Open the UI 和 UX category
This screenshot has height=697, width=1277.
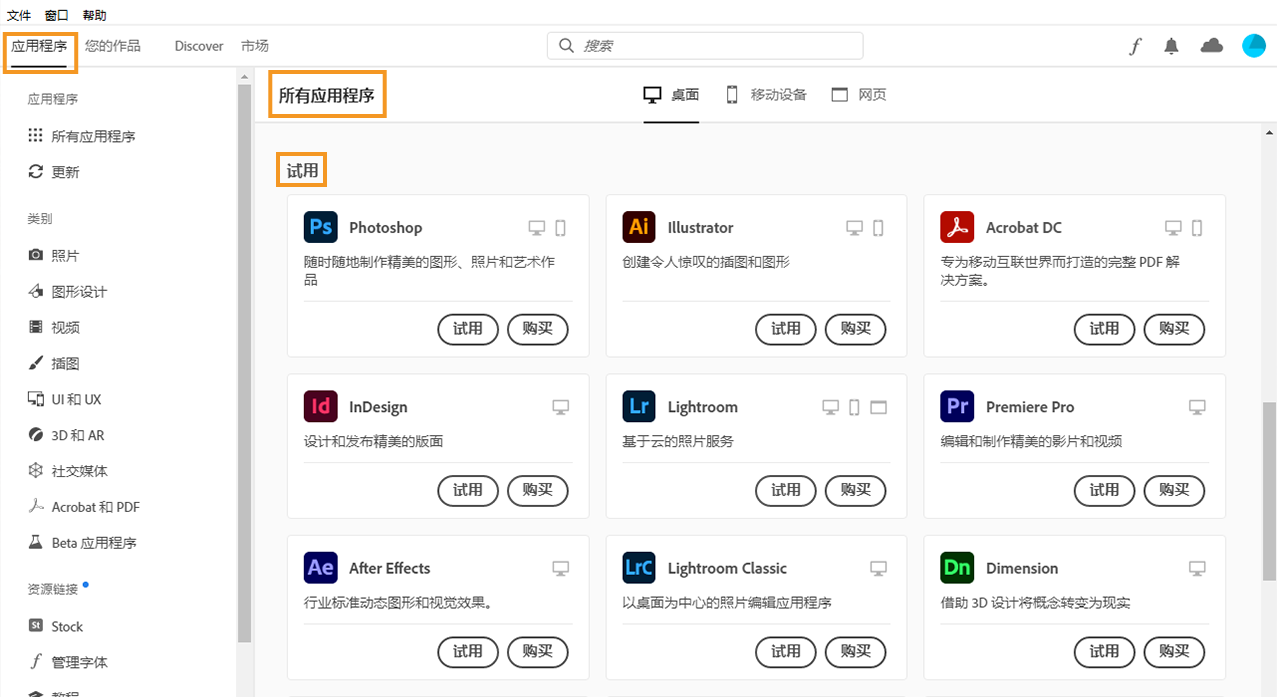(65, 399)
